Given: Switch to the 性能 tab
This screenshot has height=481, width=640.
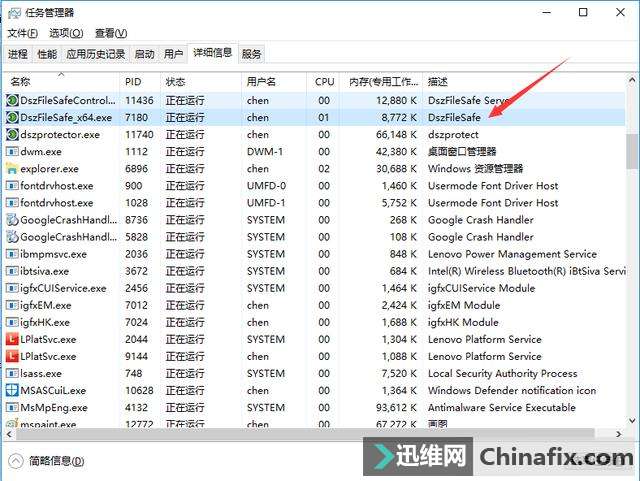Looking at the screenshot, I should (47, 54).
